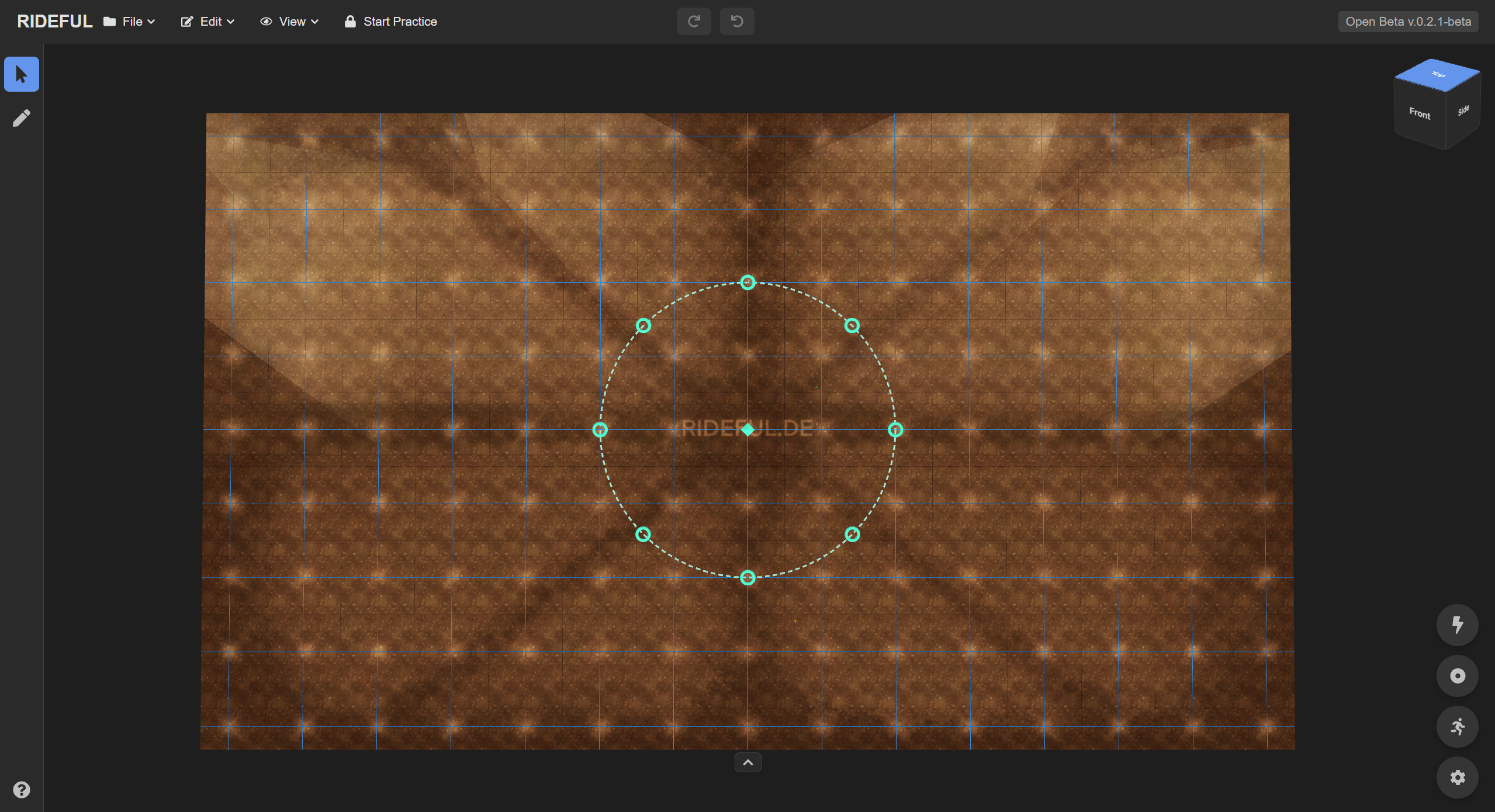1495x812 pixels.
Task: Click the circular record icon
Action: click(x=1456, y=676)
